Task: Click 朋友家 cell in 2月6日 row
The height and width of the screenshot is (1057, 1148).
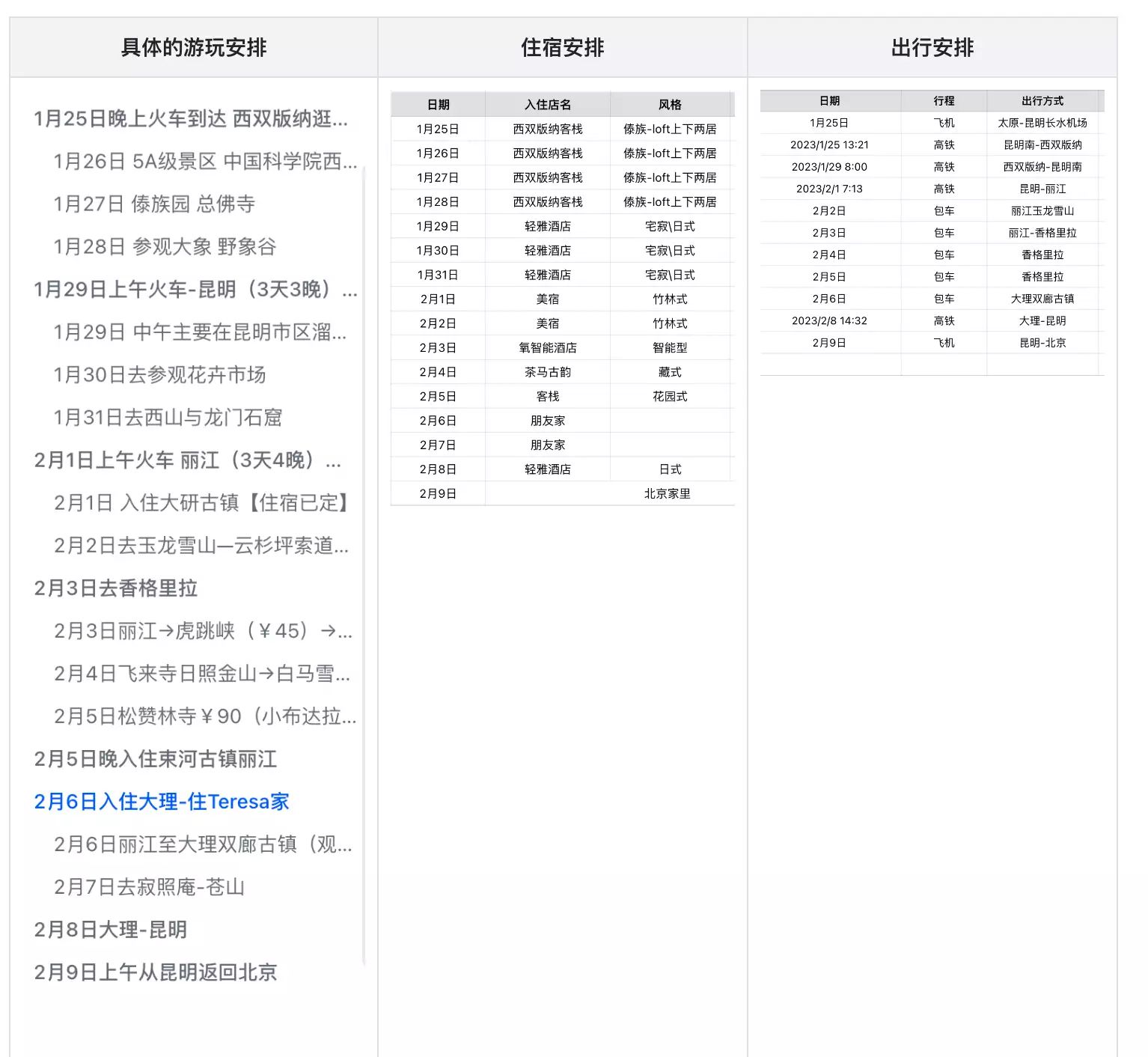Action: [x=548, y=421]
